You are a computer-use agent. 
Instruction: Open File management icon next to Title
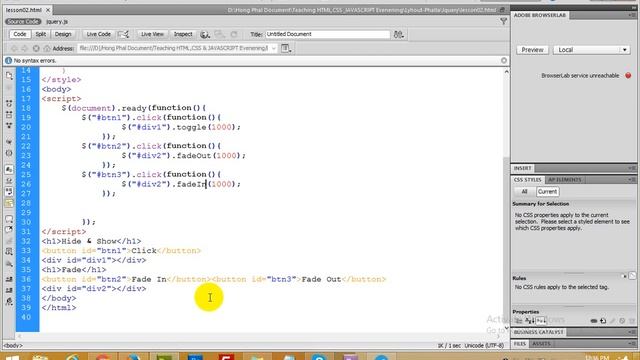(398, 35)
